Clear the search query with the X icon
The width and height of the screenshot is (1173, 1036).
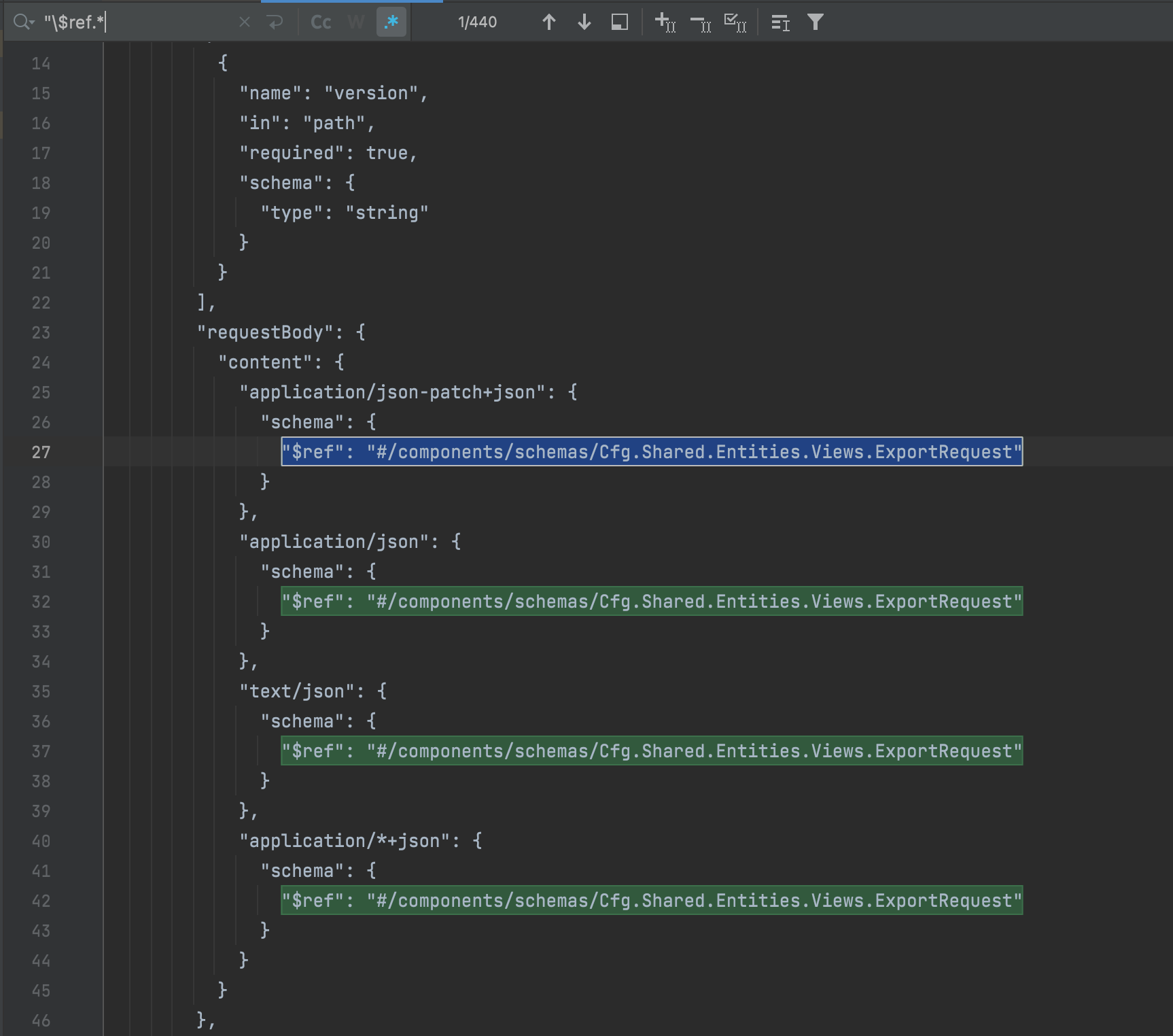pos(245,22)
